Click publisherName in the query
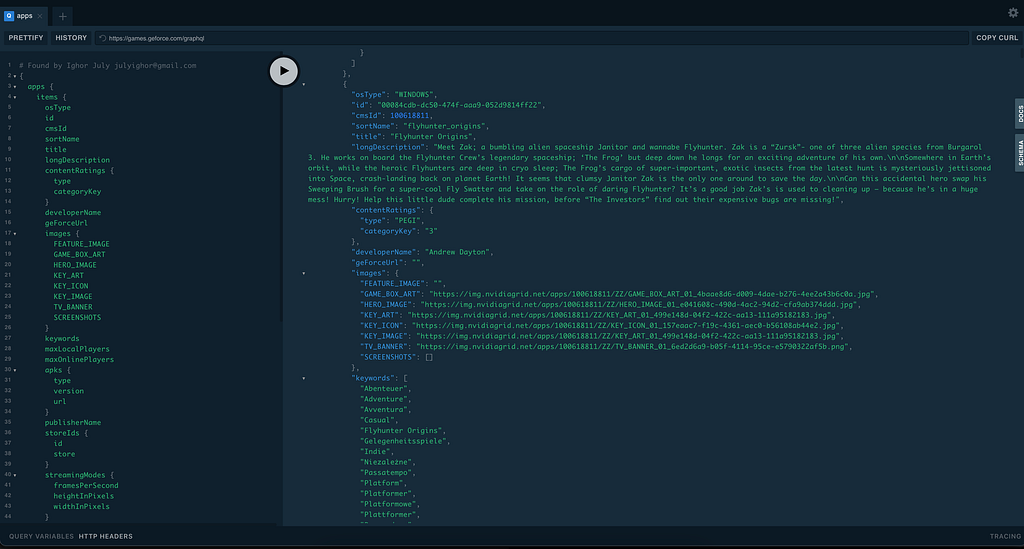The width and height of the screenshot is (1024, 549). coord(72,422)
